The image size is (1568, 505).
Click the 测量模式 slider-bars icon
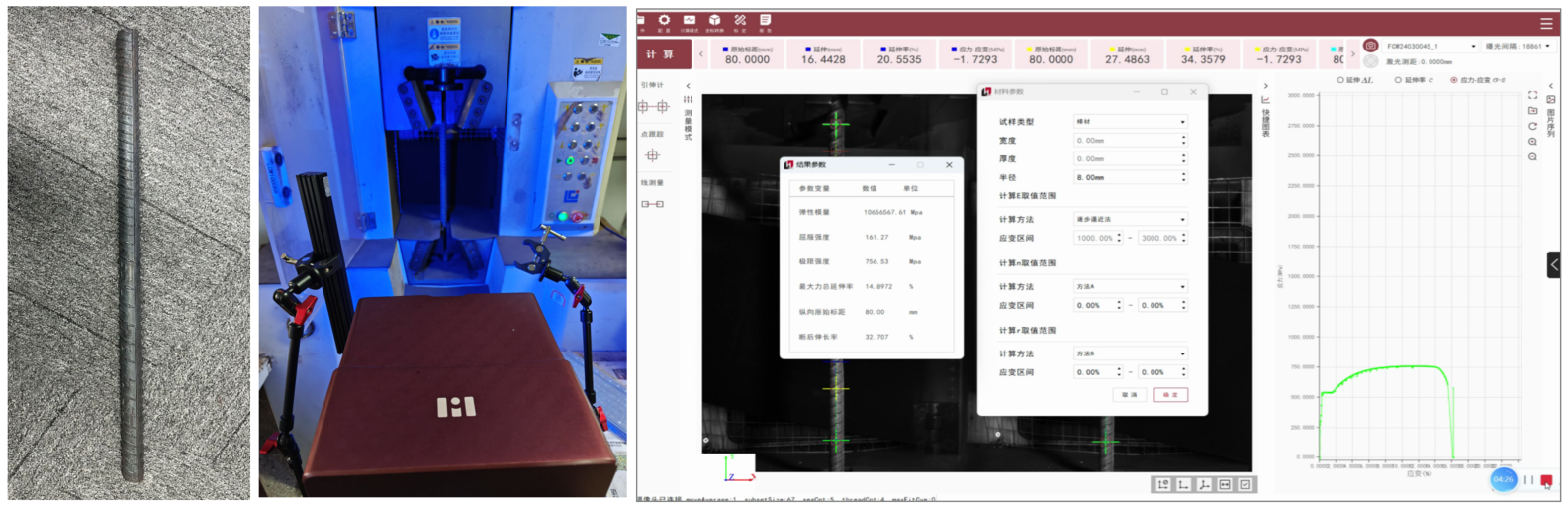click(x=688, y=100)
